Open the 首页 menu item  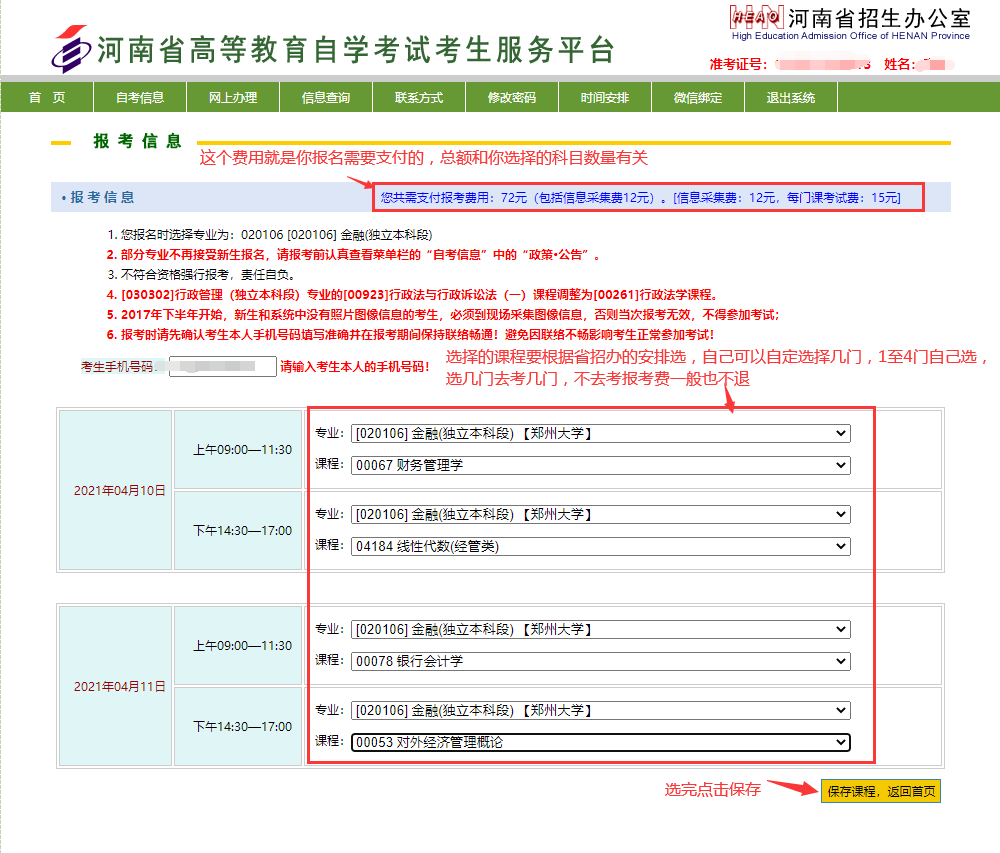47,97
